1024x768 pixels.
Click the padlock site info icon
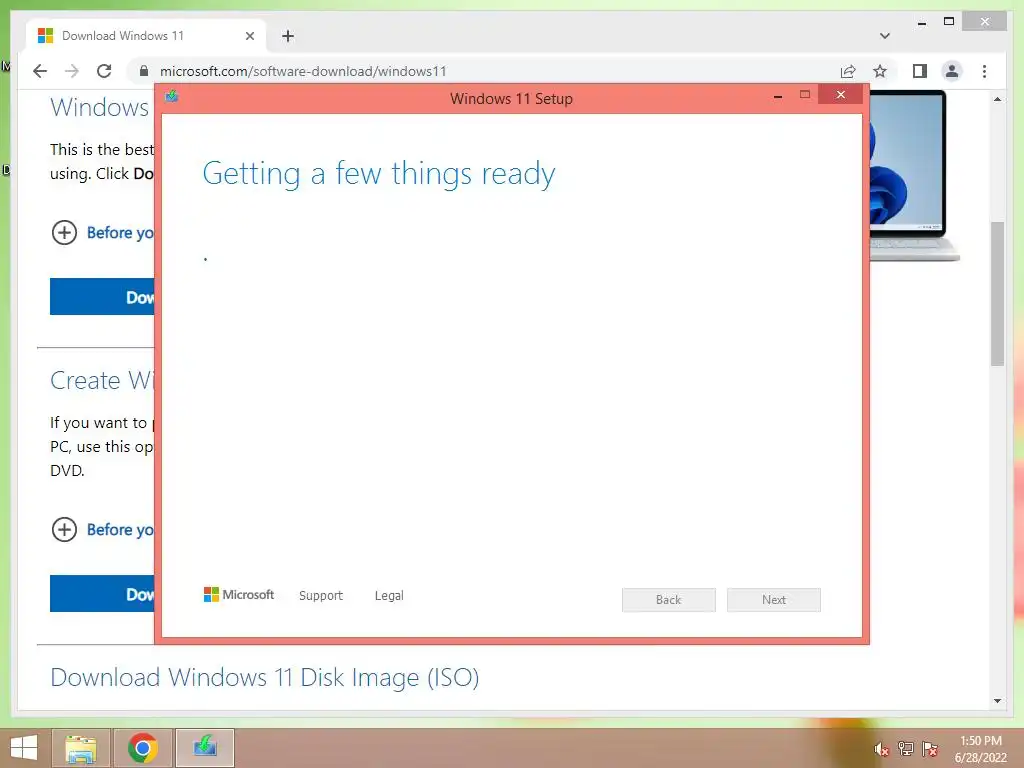tap(144, 71)
